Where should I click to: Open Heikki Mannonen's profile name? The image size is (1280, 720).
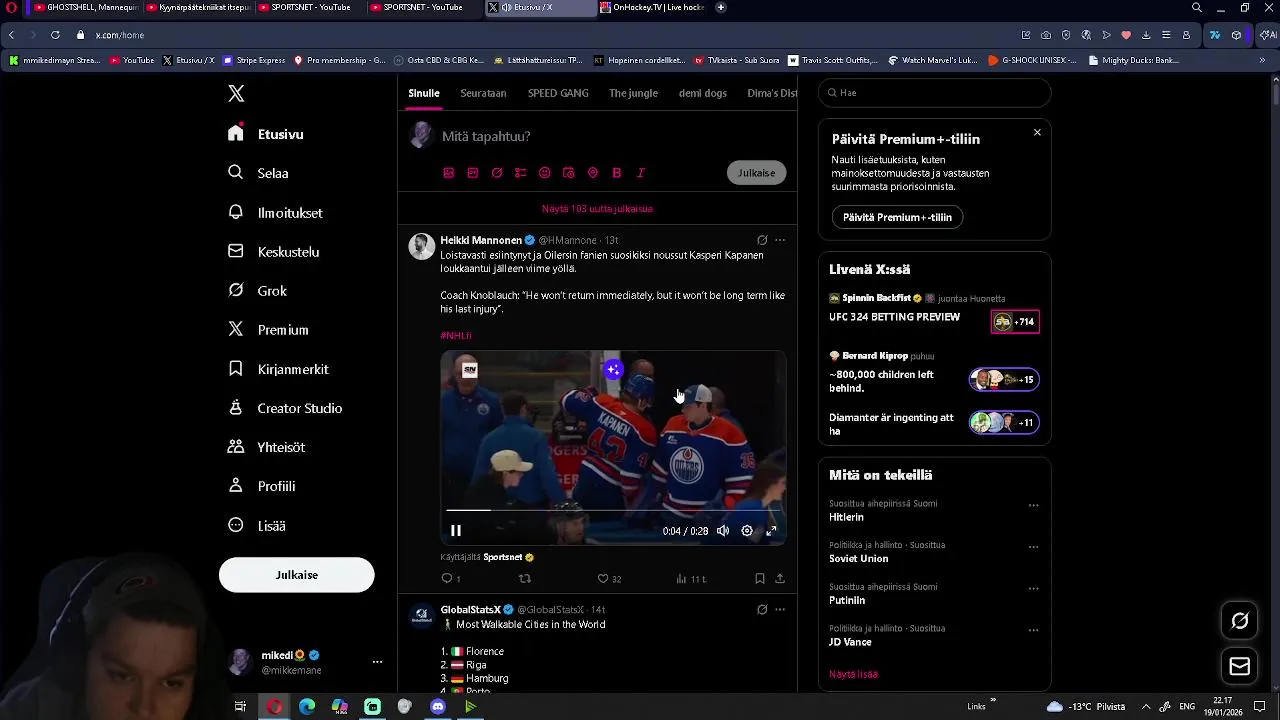pos(481,240)
